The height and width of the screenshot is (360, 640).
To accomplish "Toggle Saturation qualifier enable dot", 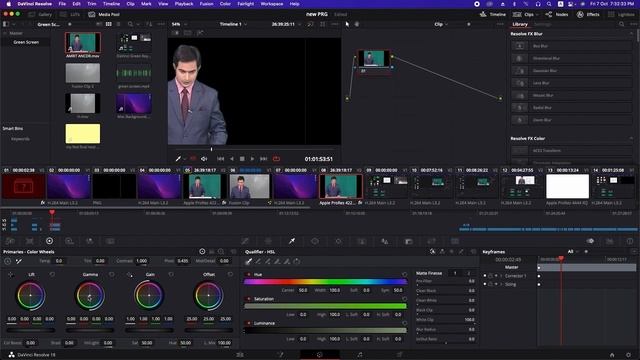I will pos(249,299).
